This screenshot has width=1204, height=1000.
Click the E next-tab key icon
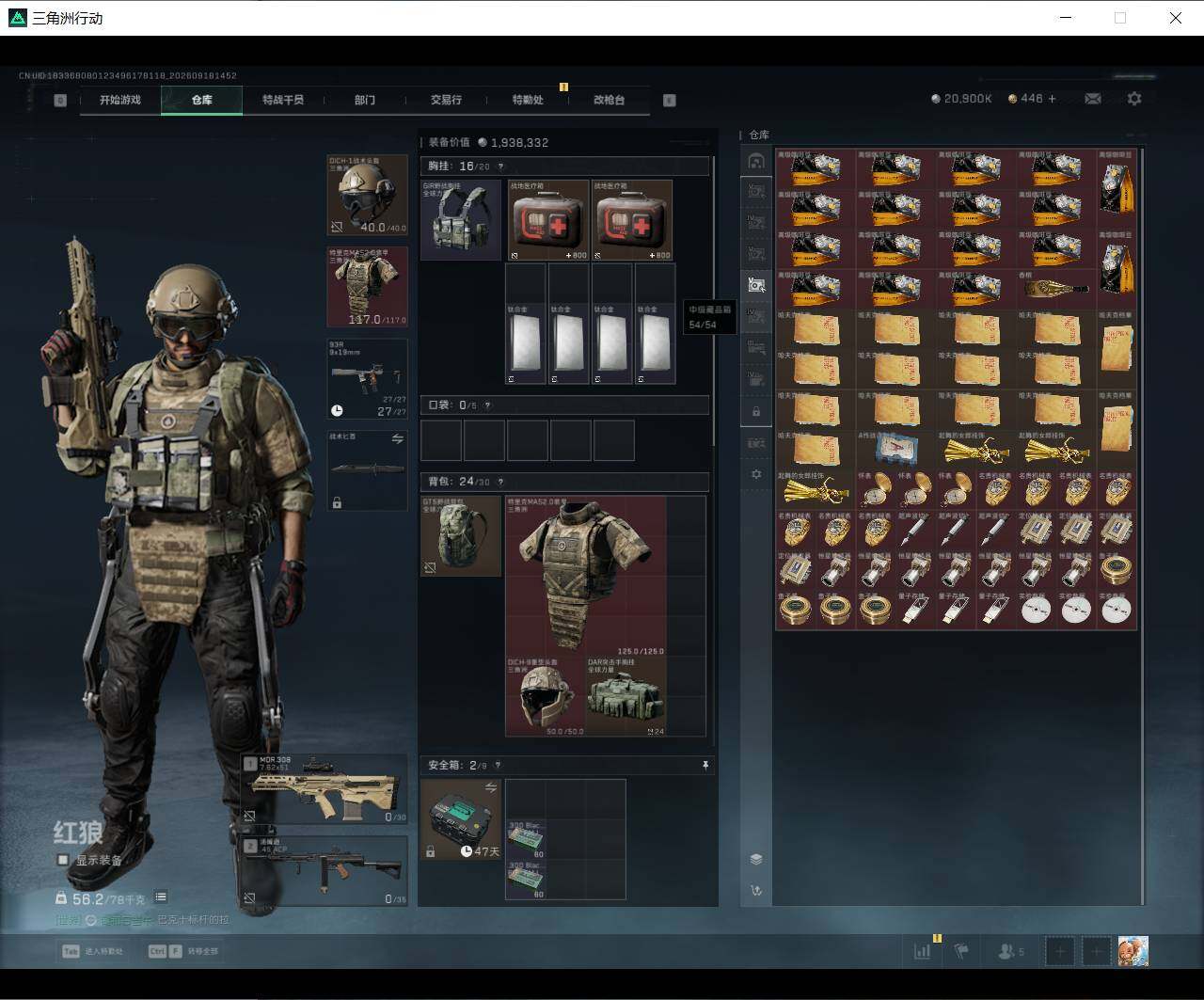[x=670, y=100]
